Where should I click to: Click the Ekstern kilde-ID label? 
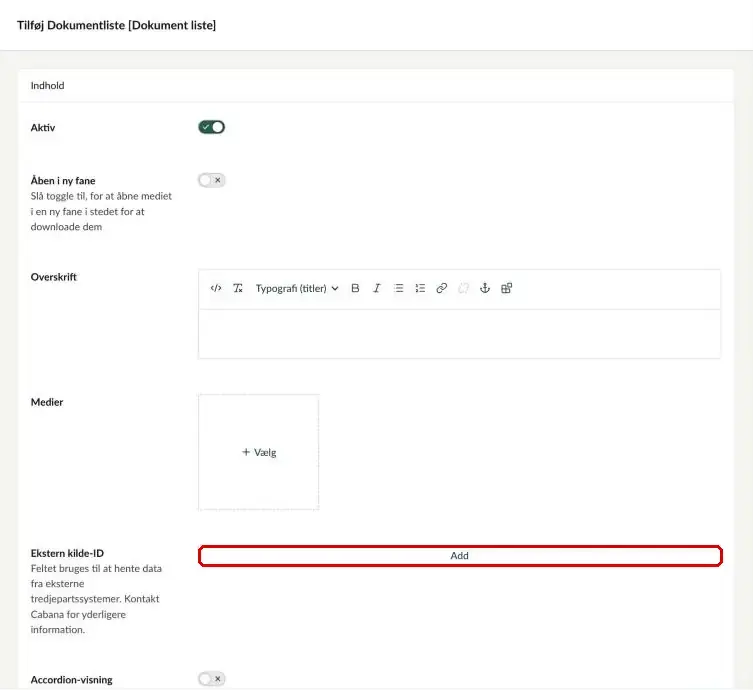coord(67,553)
